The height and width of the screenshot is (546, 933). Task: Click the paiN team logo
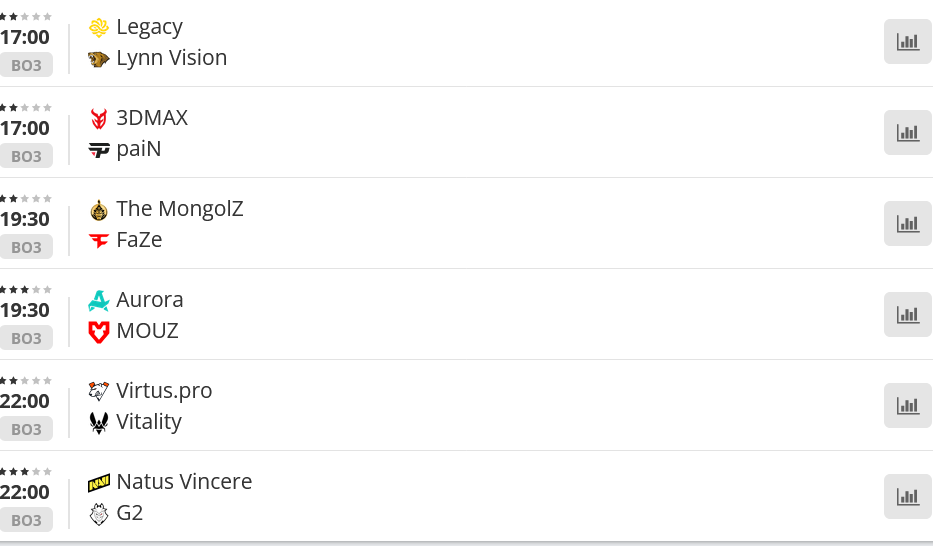pyautogui.click(x=99, y=150)
